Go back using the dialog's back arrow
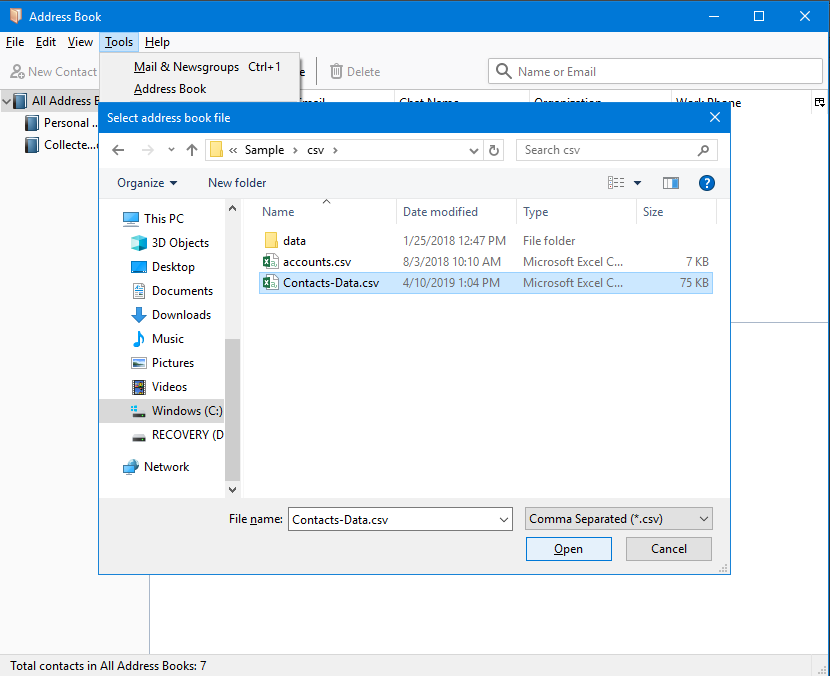Screen dimensions: 830x676 (x=118, y=150)
